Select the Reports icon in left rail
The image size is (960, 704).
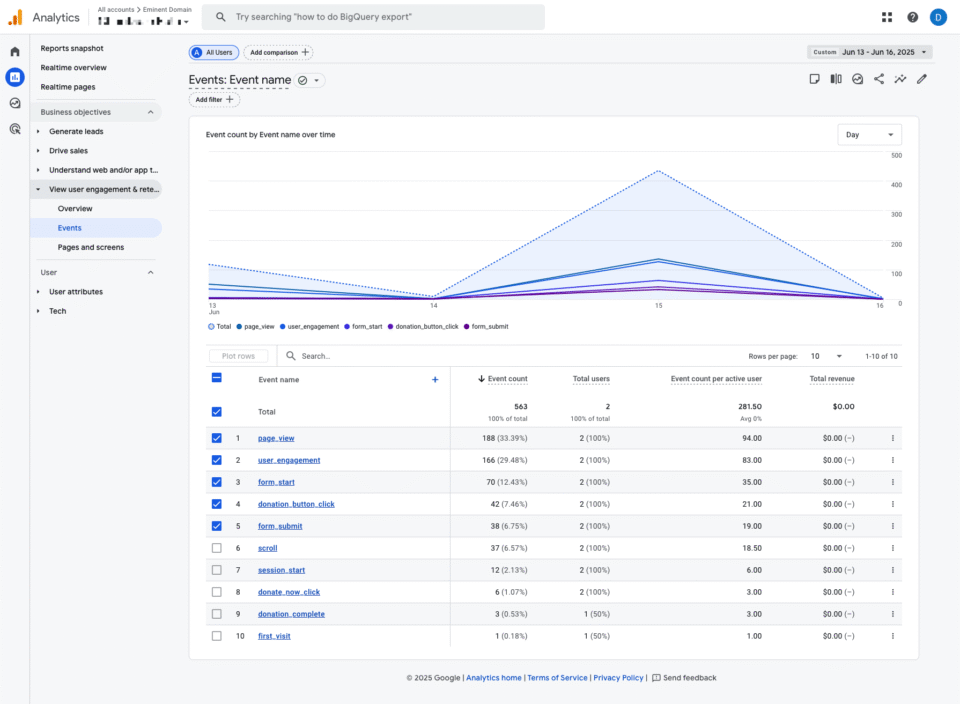[x=15, y=77]
